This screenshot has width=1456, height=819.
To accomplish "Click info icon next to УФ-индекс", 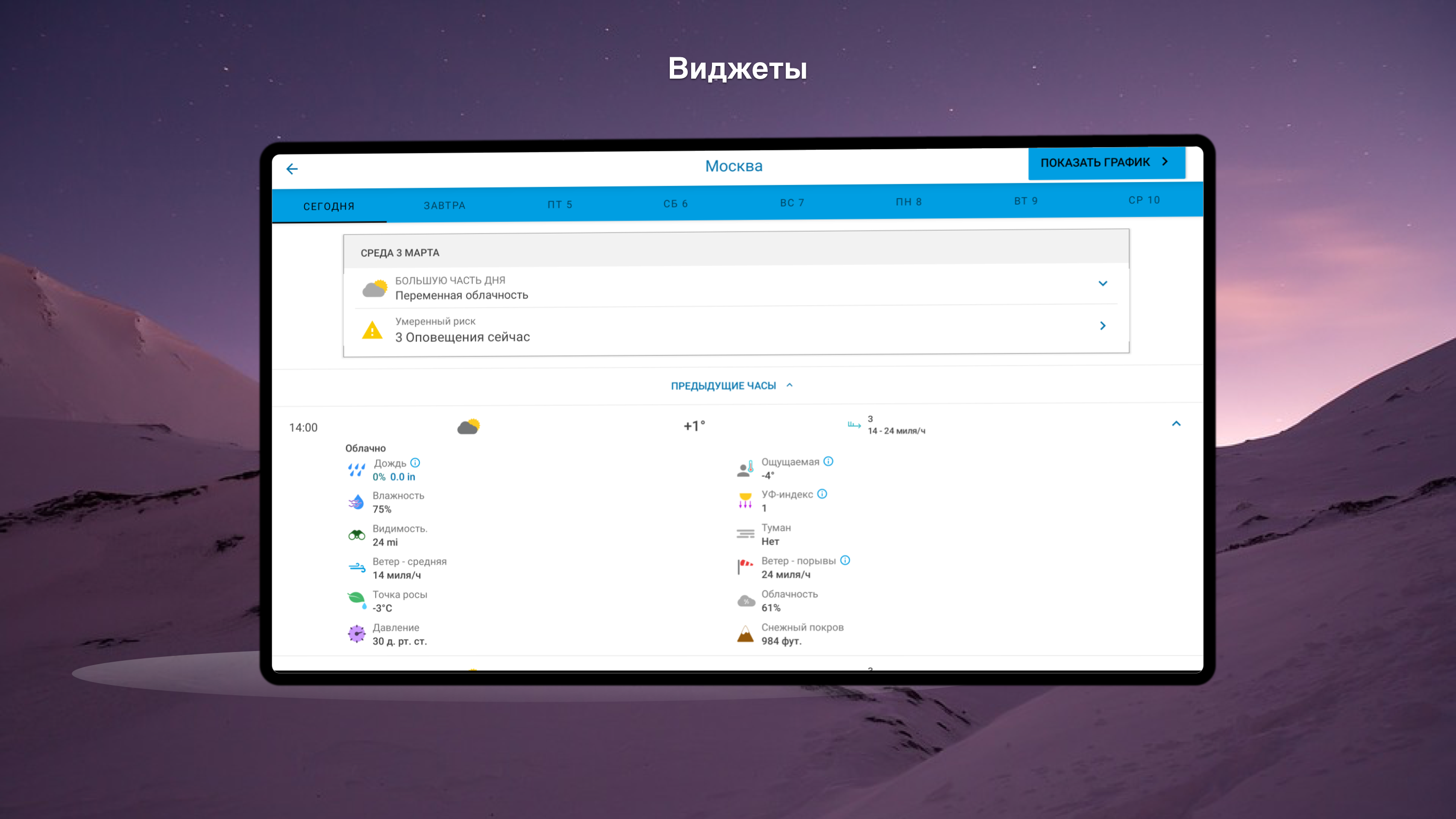I will [x=822, y=494].
